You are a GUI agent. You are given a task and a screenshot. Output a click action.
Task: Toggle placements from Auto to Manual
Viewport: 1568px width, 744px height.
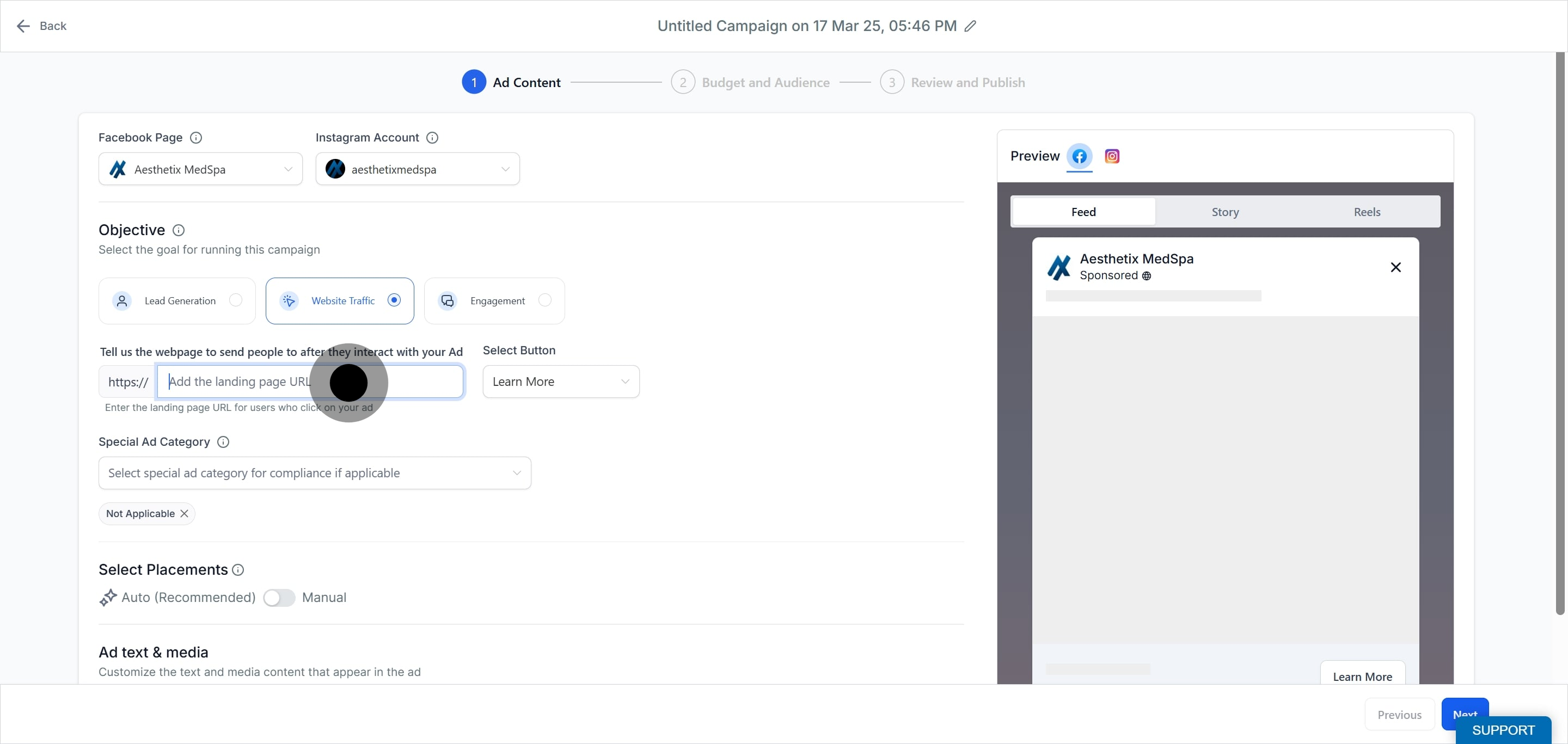click(x=279, y=598)
